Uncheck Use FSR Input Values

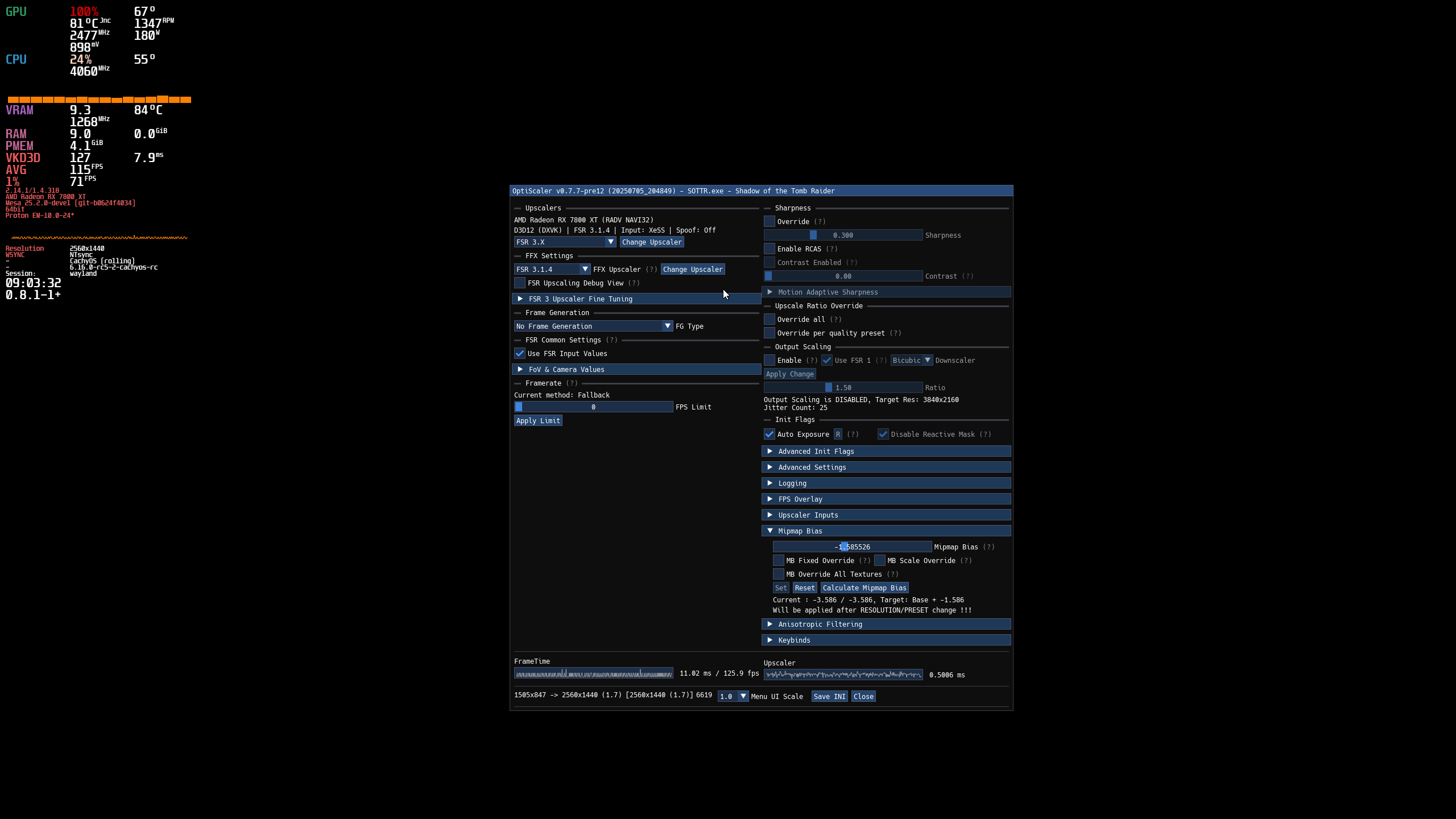pyautogui.click(x=520, y=353)
